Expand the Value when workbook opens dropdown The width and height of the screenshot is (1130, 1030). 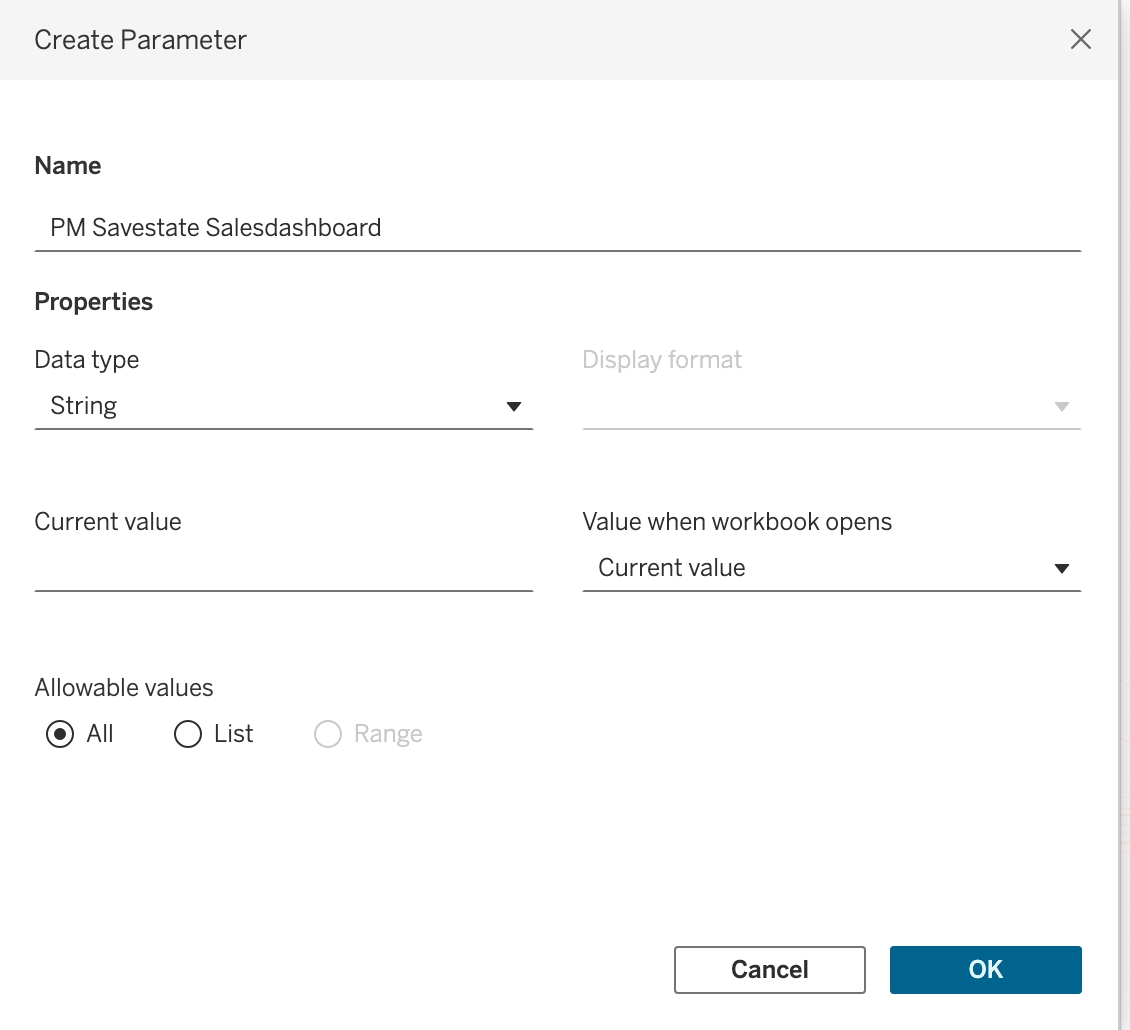(x=830, y=568)
